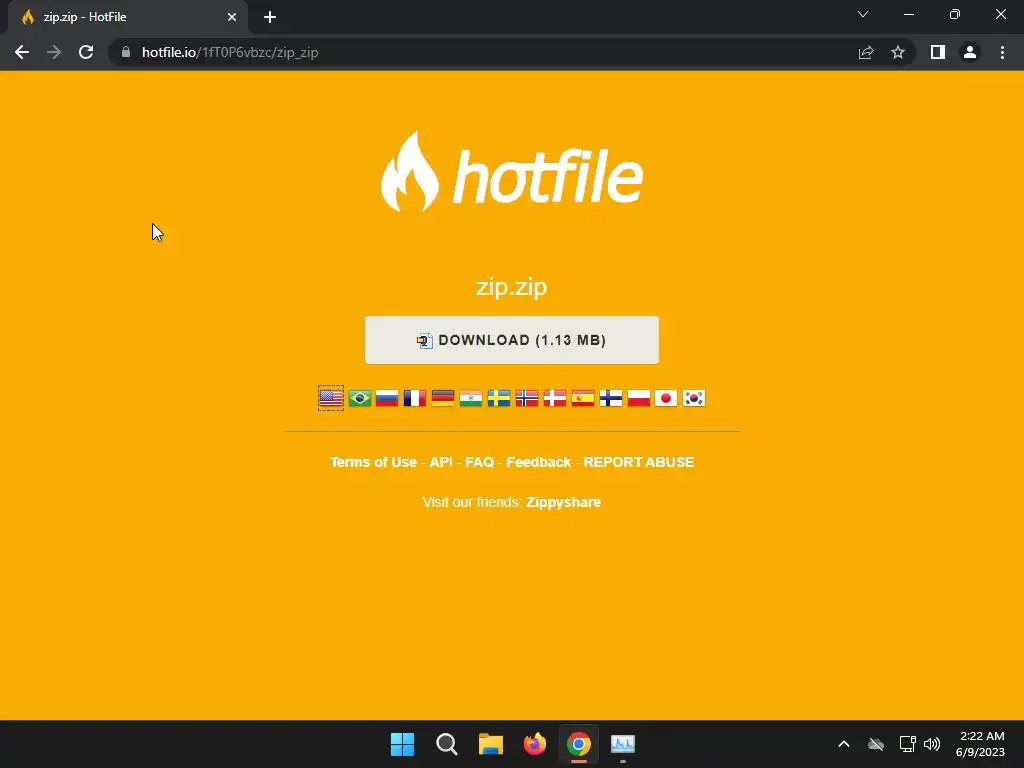
Task: Select the Danish flag language icon
Action: pyautogui.click(x=555, y=398)
